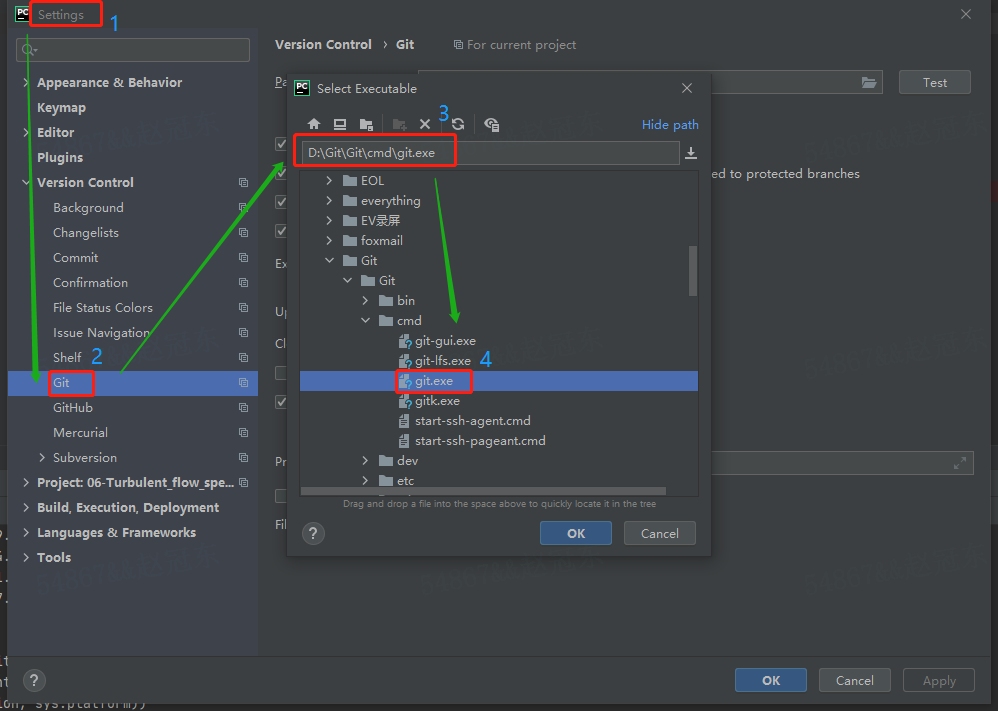
Task: Click the Test button
Action: click(x=934, y=83)
